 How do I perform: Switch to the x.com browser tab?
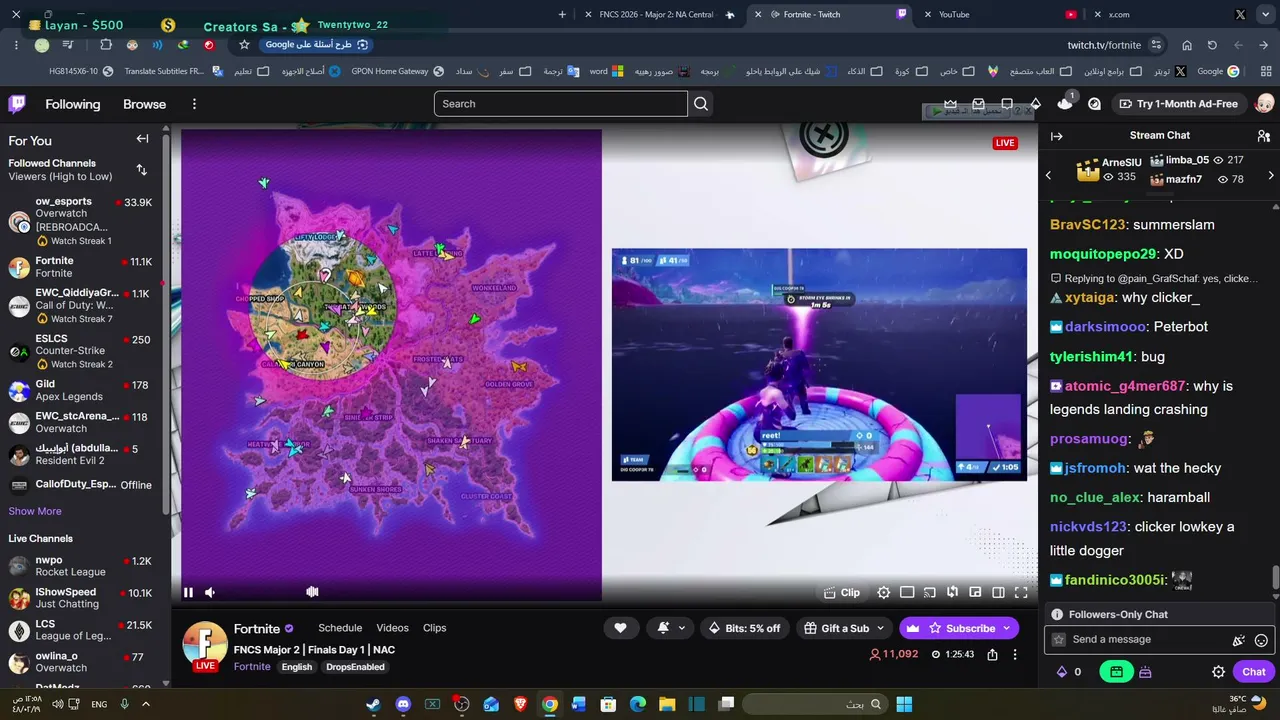point(1170,14)
